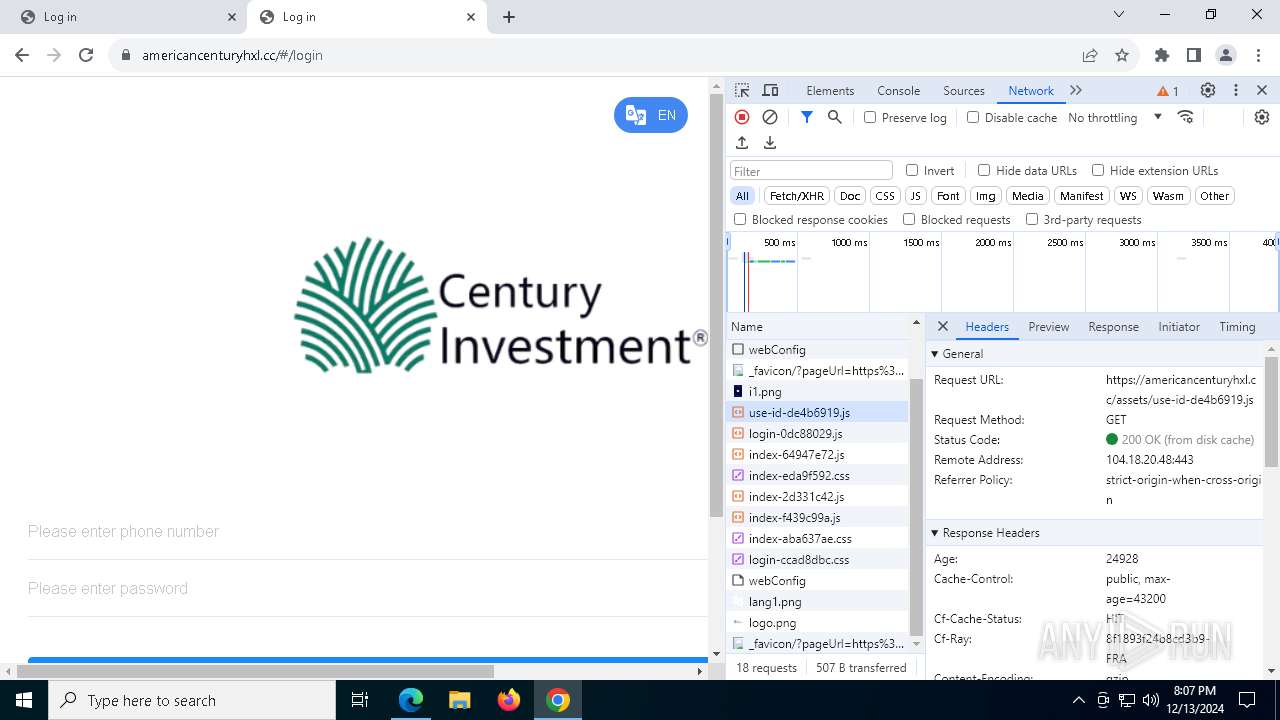The height and width of the screenshot is (720, 1280).
Task: Open the Preview tab
Action: click(x=1048, y=326)
